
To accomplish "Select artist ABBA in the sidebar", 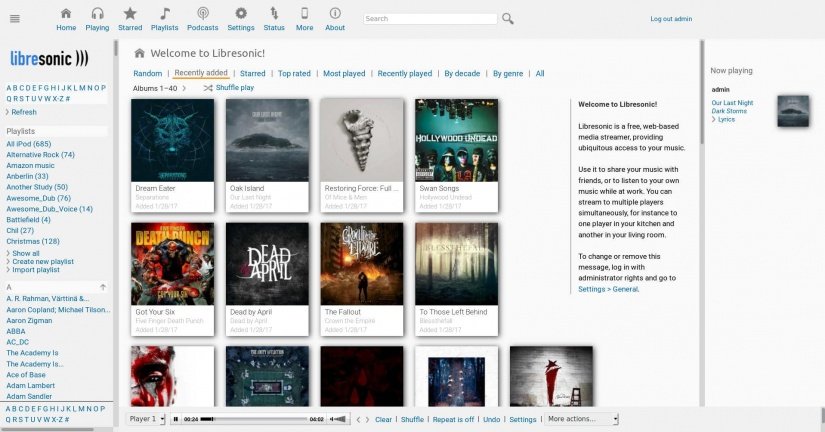I will pos(16,331).
